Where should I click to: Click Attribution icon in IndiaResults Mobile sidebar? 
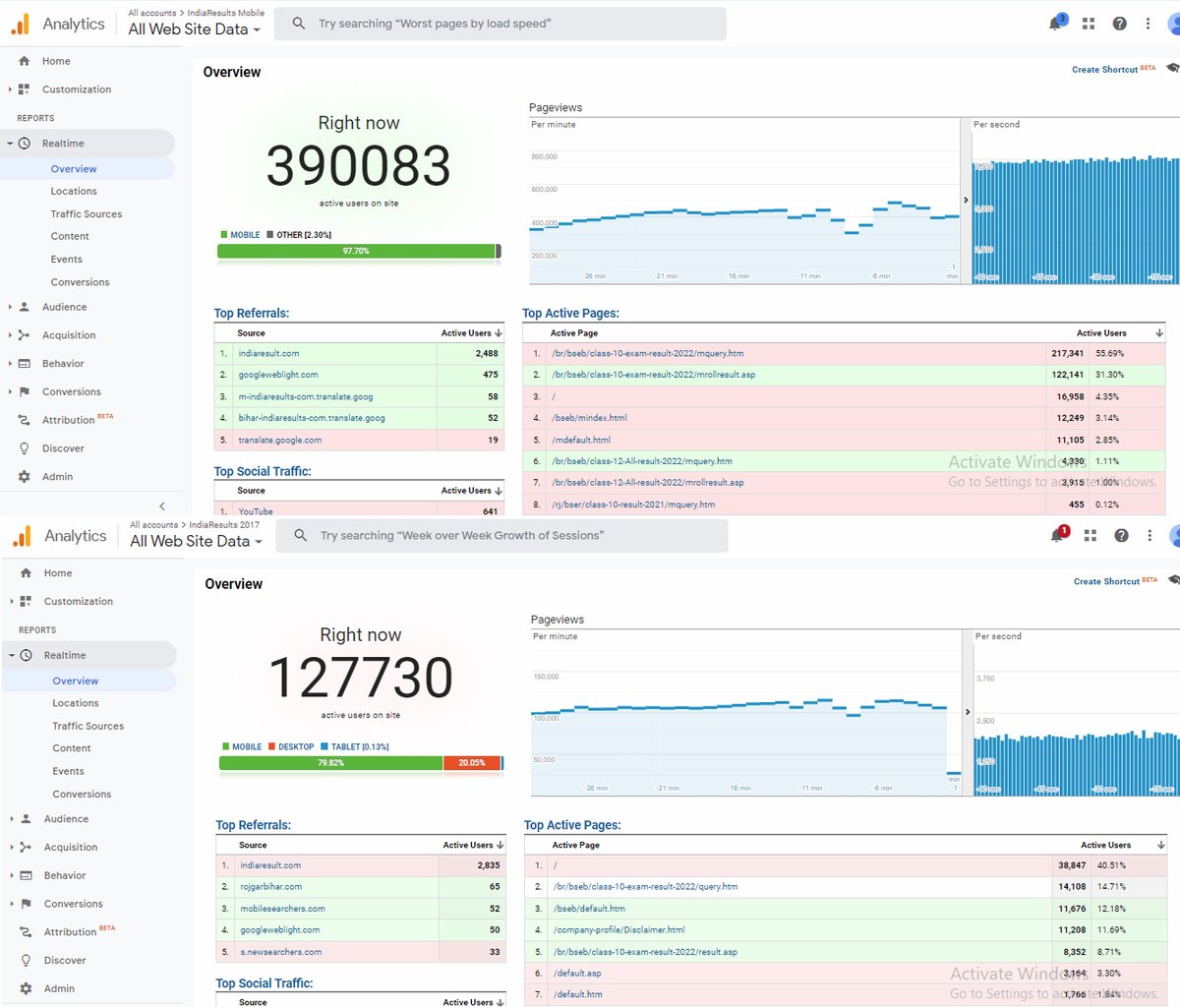coord(25,420)
